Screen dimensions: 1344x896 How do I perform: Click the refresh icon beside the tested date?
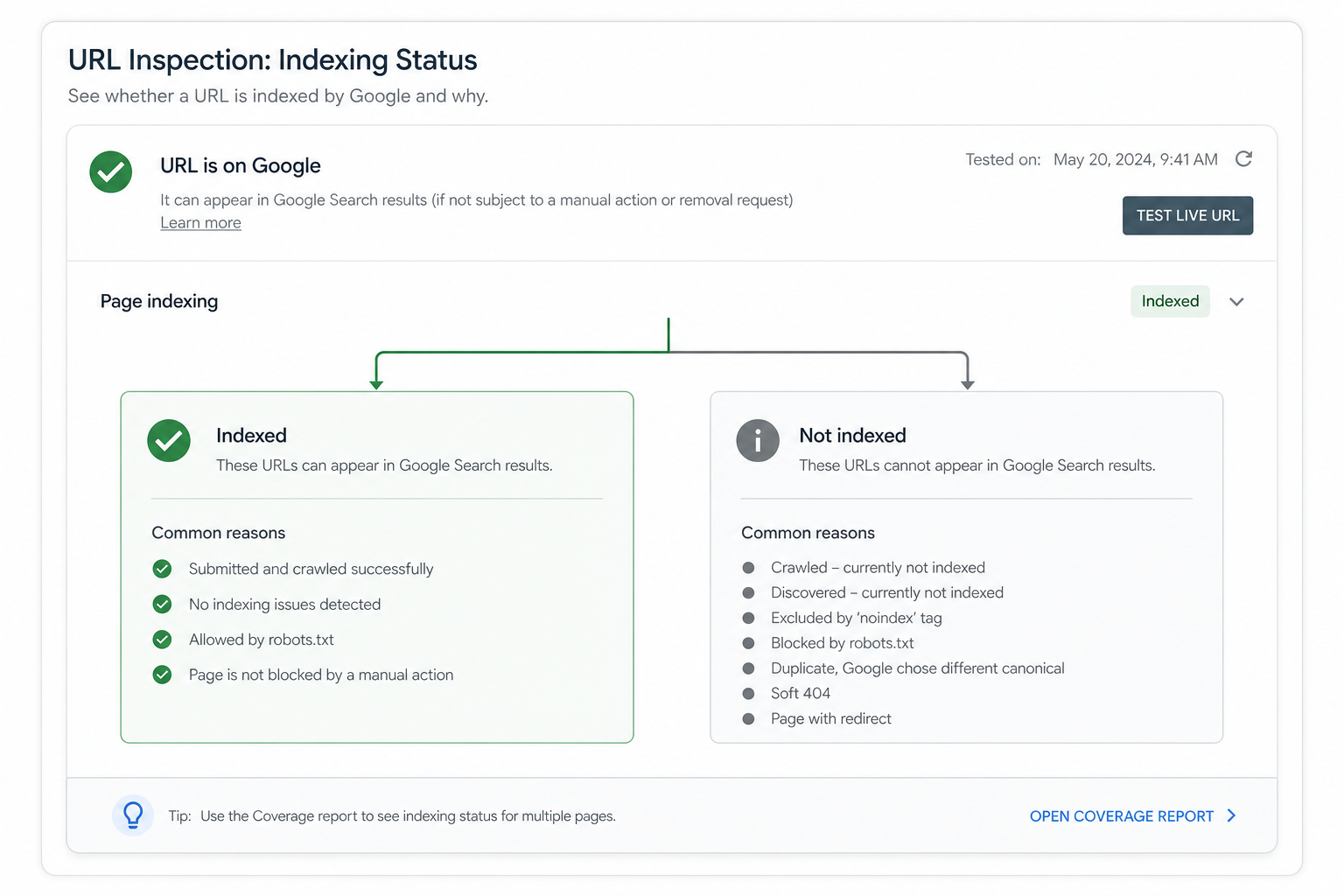(x=1243, y=158)
